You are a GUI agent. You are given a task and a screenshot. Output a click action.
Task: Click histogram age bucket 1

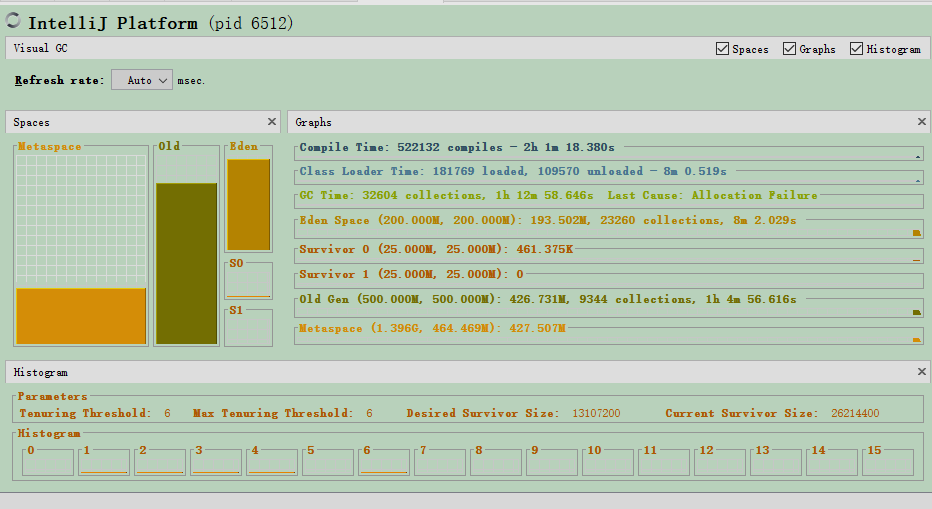pyautogui.click(x=104, y=461)
